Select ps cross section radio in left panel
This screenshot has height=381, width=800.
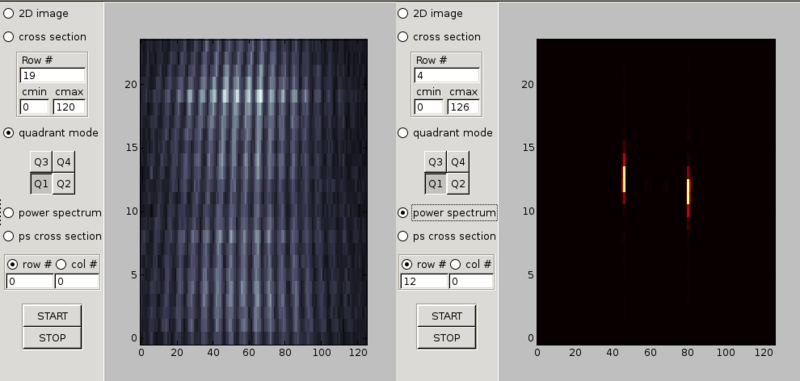(9, 236)
